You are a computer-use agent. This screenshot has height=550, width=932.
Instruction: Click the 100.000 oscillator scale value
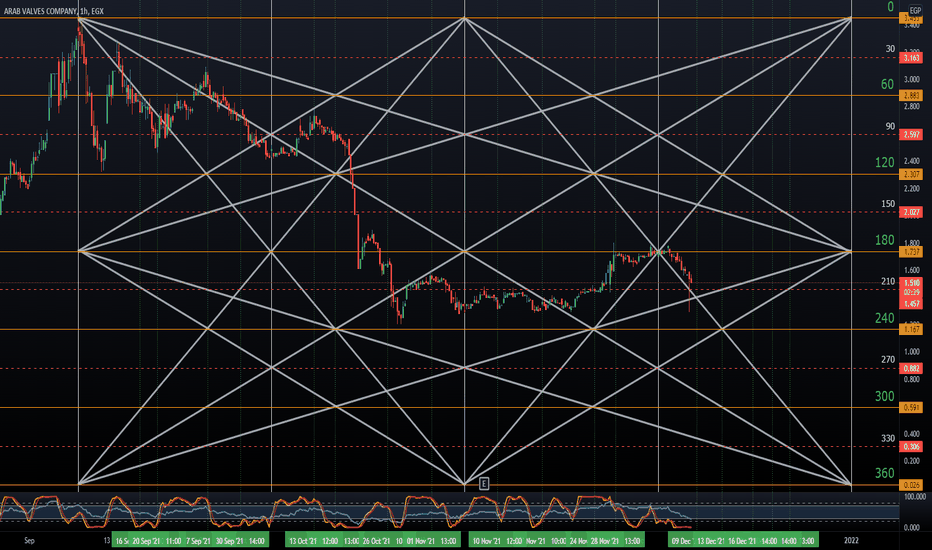tap(914, 496)
